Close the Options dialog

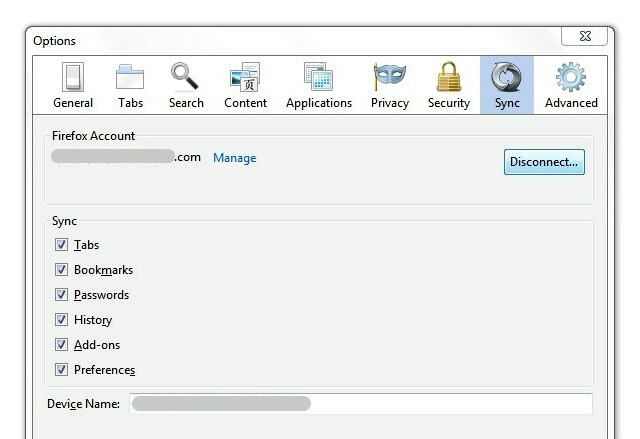tap(585, 36)
